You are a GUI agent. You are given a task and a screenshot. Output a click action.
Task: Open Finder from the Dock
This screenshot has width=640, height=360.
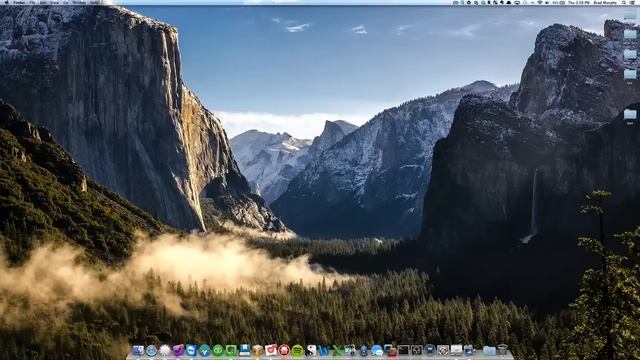coord(138,351)
